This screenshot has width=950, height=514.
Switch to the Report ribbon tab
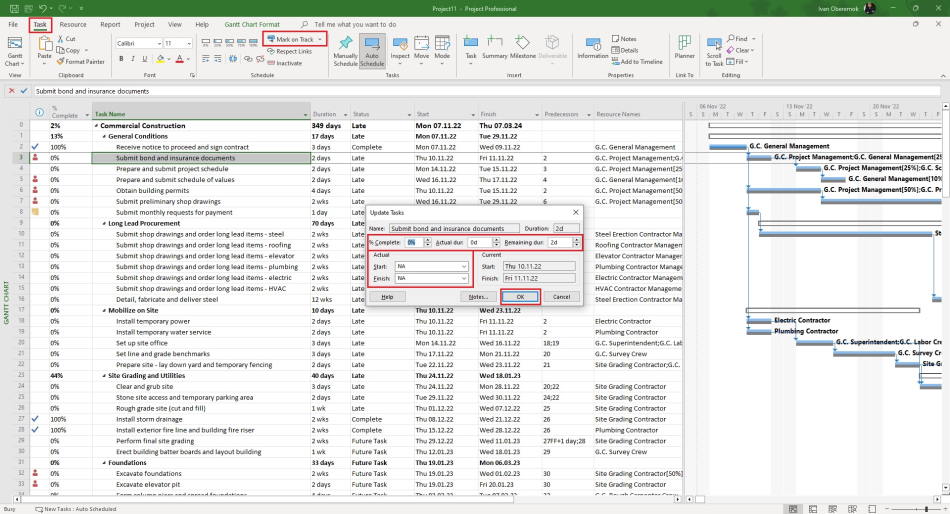pos(110,25)
